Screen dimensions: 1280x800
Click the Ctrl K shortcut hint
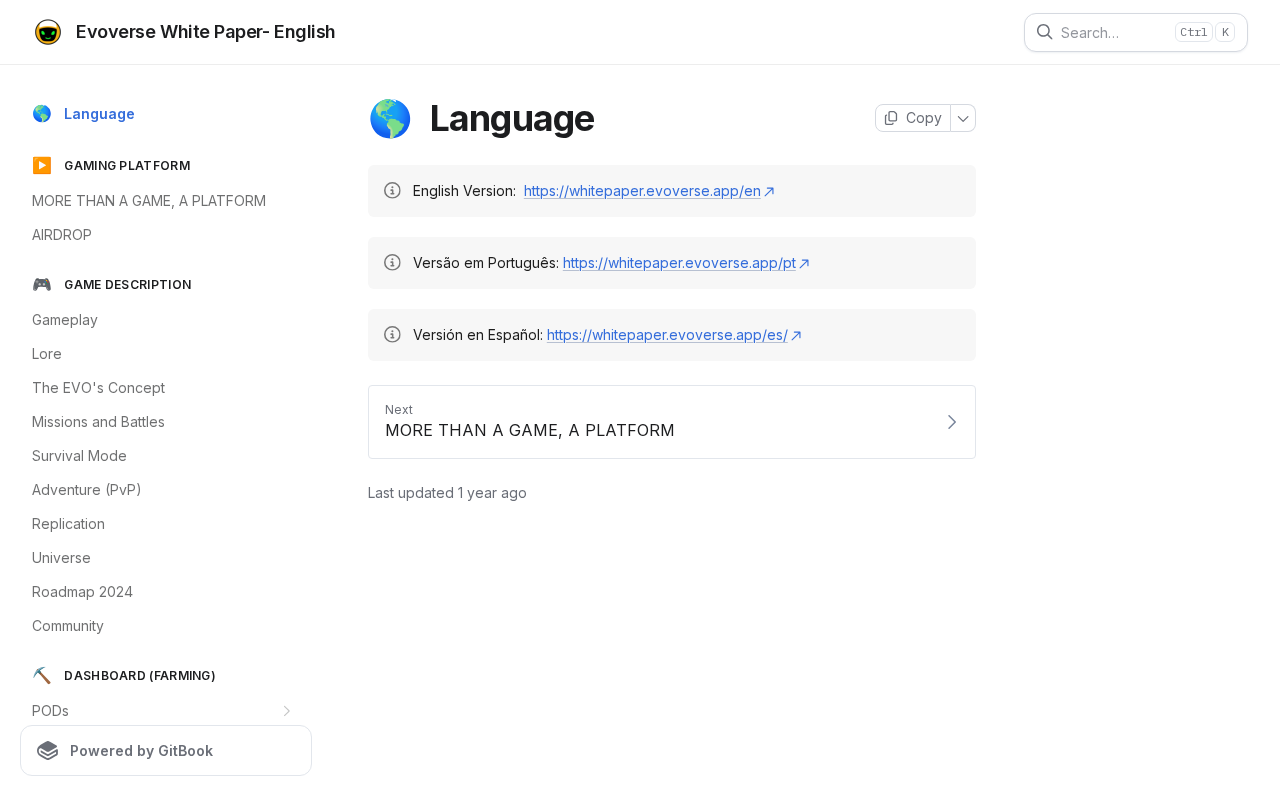coord(1204,32)
